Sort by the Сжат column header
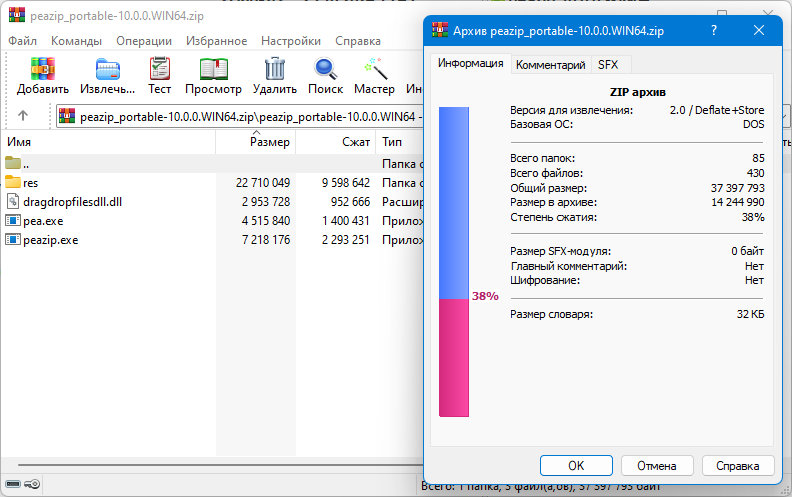The width and height of the screenshot is (792, 497). tap(335, 142)
